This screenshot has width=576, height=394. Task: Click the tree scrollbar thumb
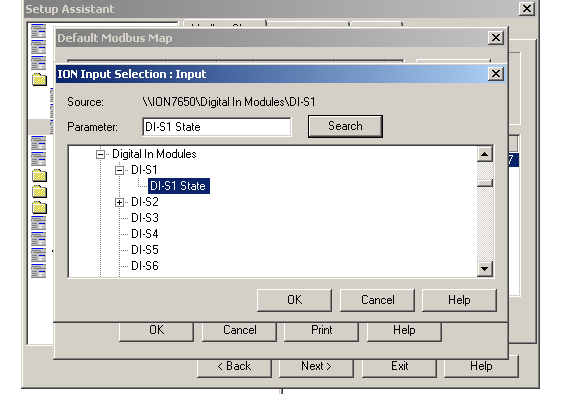485,183
